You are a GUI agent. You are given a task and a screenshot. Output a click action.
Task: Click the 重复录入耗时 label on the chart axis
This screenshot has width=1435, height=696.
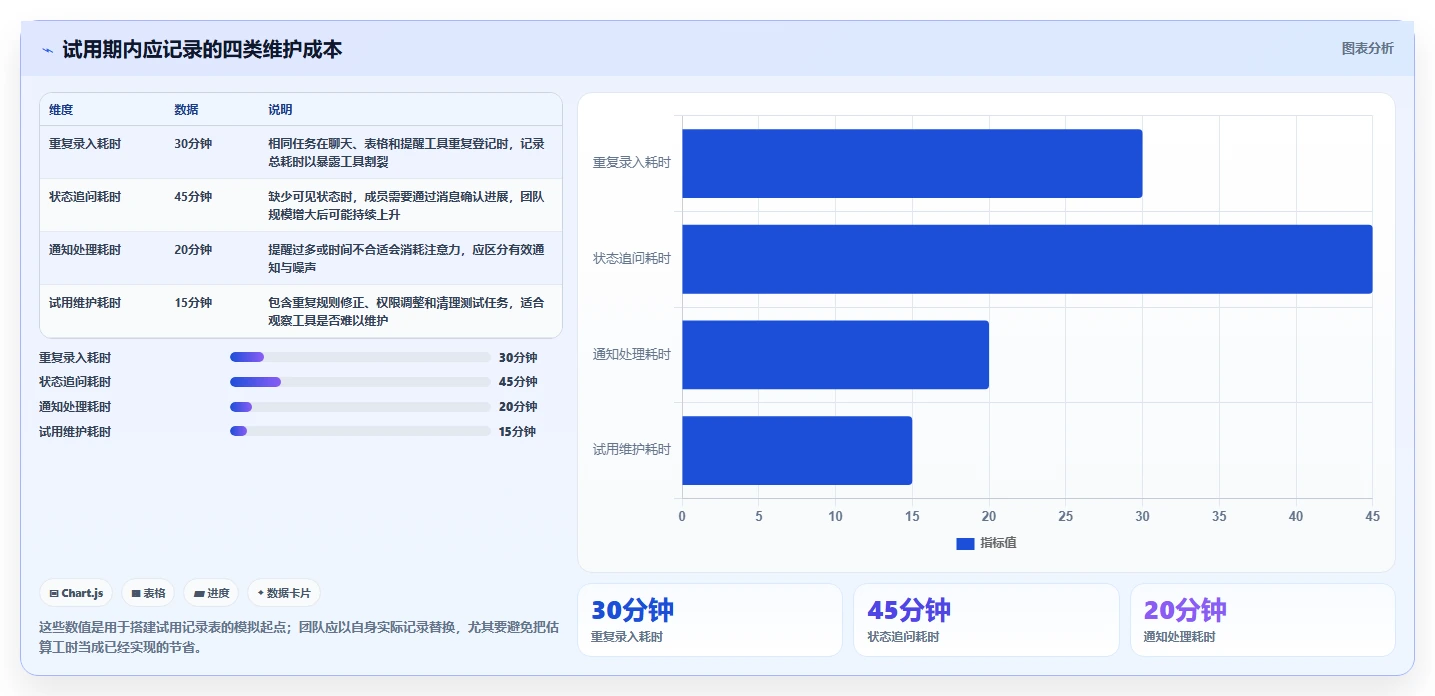pyautogui.click(x=632, y=162)
